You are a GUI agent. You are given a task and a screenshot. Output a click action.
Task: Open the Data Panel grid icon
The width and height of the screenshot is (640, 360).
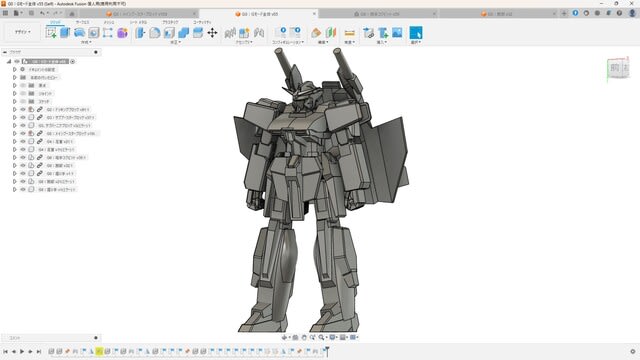(x=5, y=13)
